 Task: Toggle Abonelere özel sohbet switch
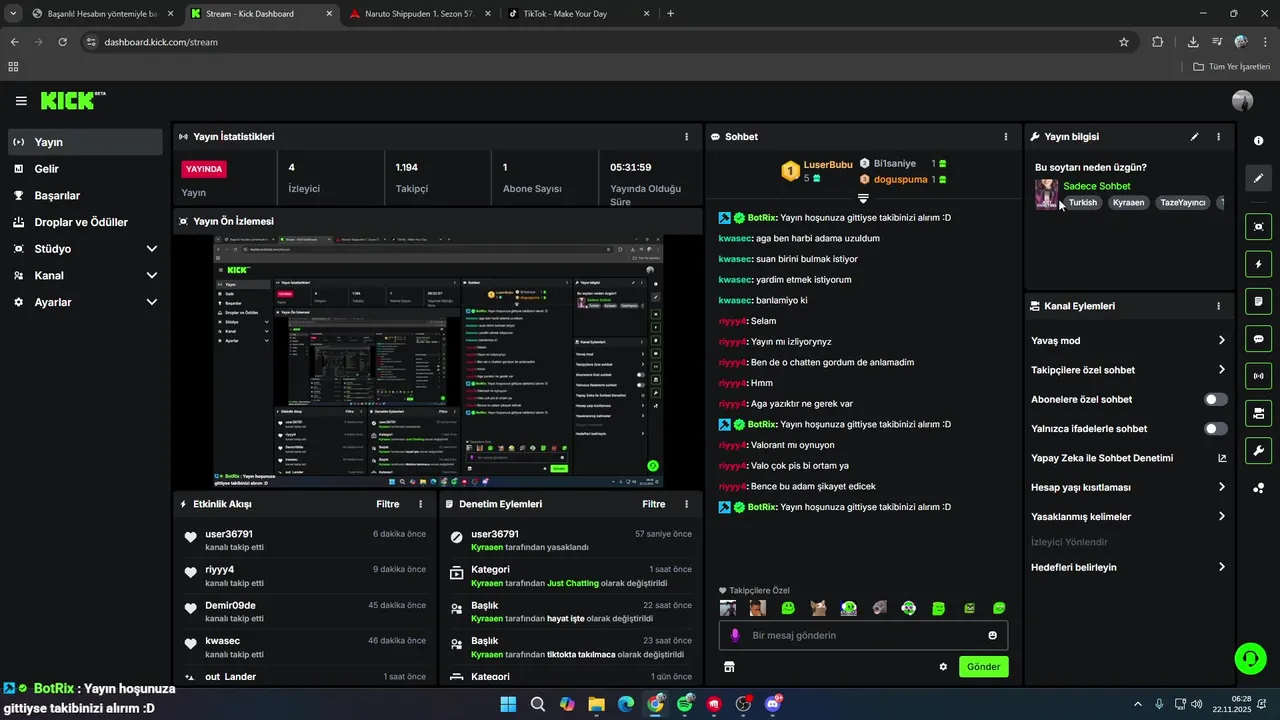pos(1215,399)
